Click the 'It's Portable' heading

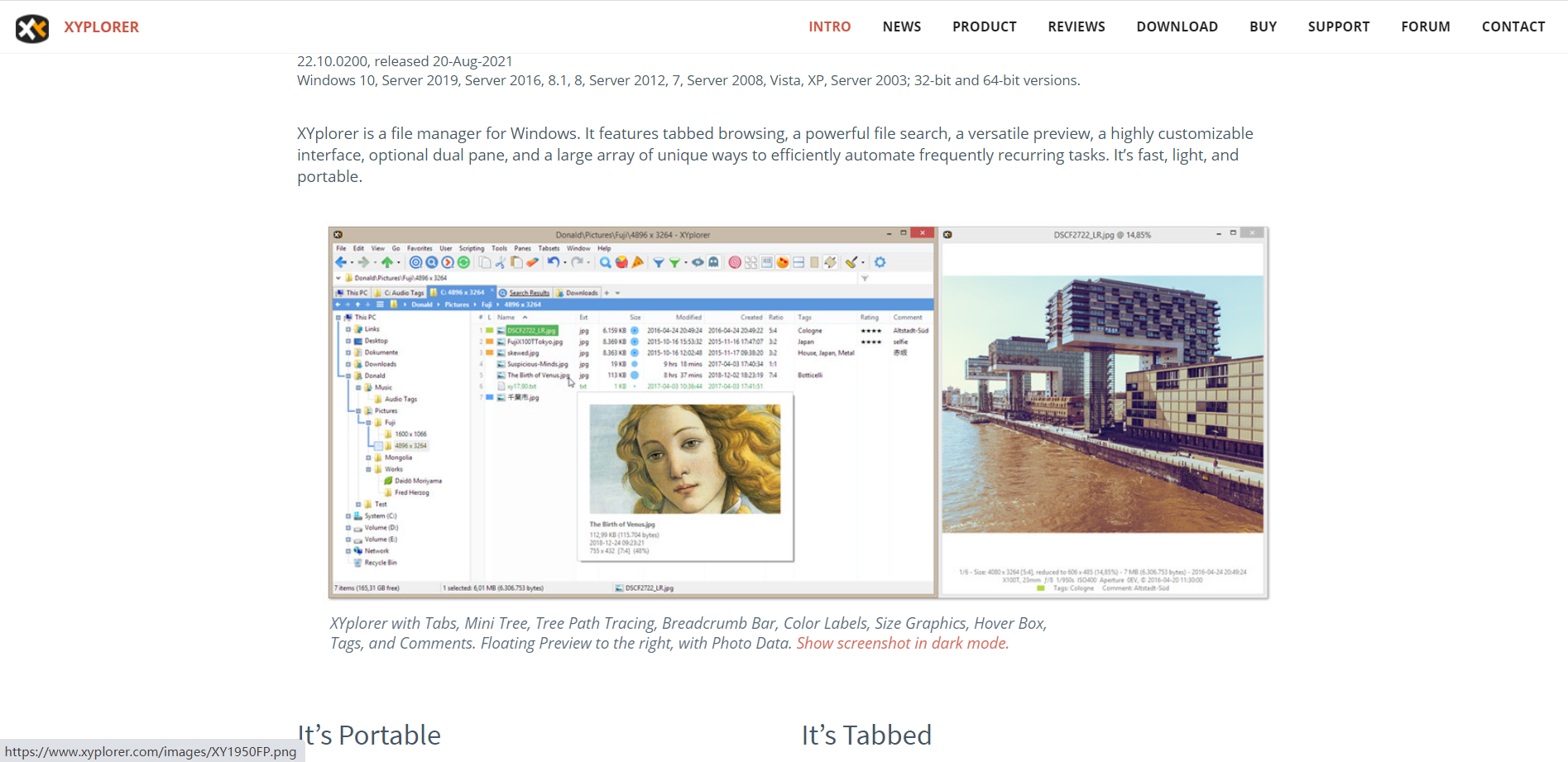point(369,735)
